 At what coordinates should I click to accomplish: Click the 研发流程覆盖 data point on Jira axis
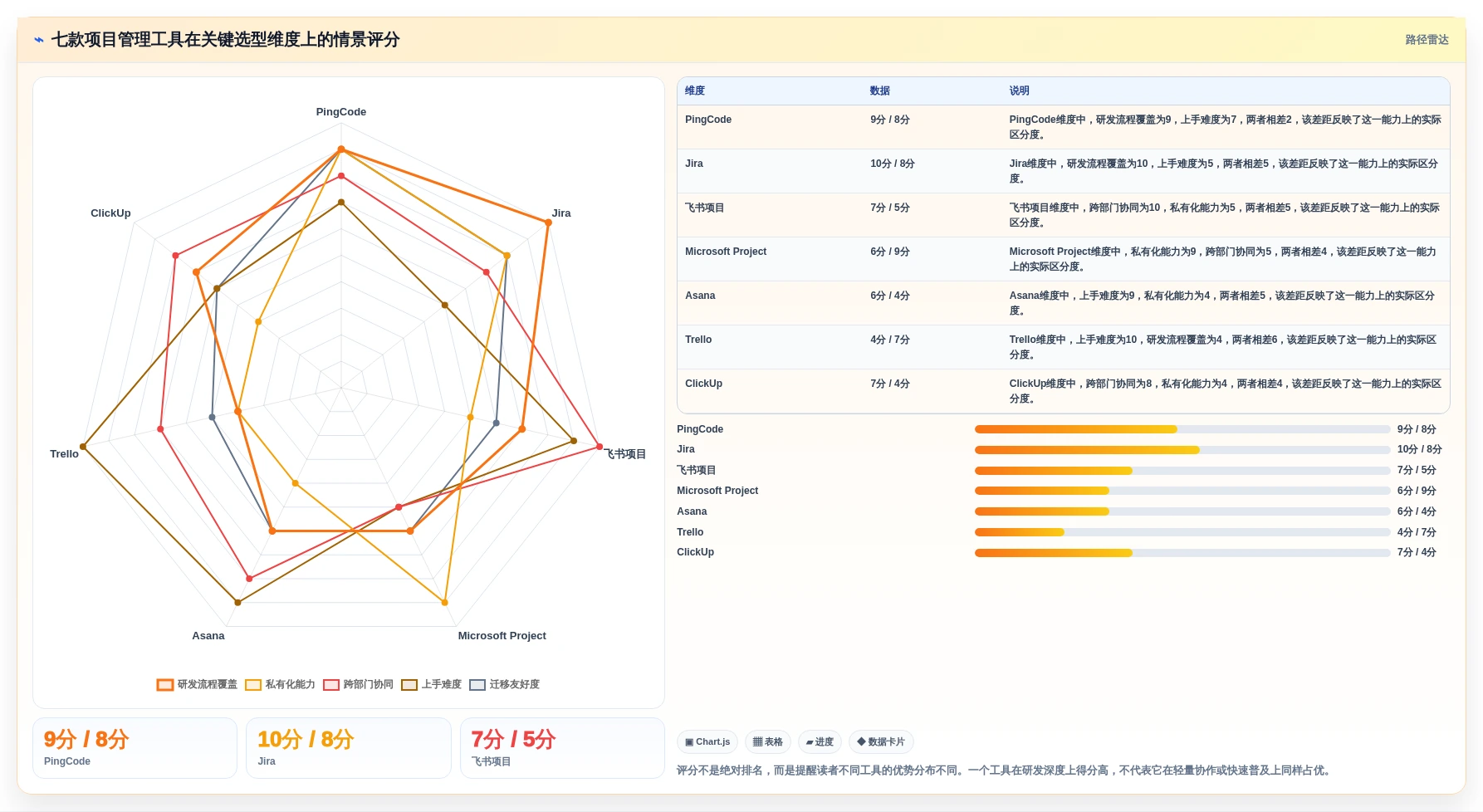click(548, 223)
